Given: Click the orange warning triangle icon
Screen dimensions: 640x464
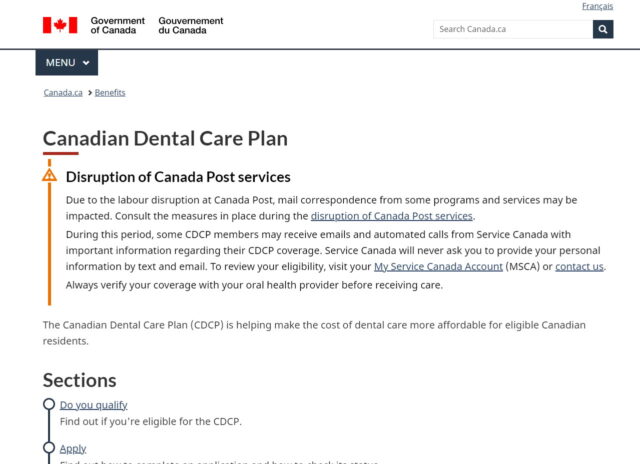Looking at the screenshot, I should 50,175.
